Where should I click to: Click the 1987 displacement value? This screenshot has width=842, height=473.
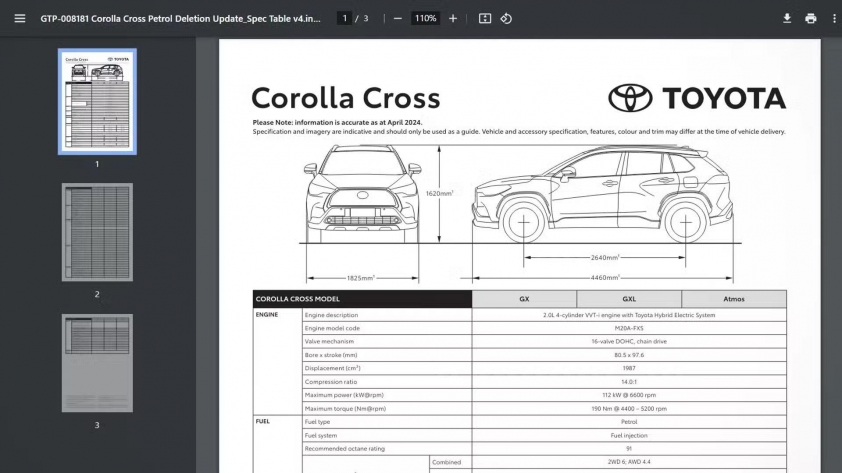(x=629, y=368)
